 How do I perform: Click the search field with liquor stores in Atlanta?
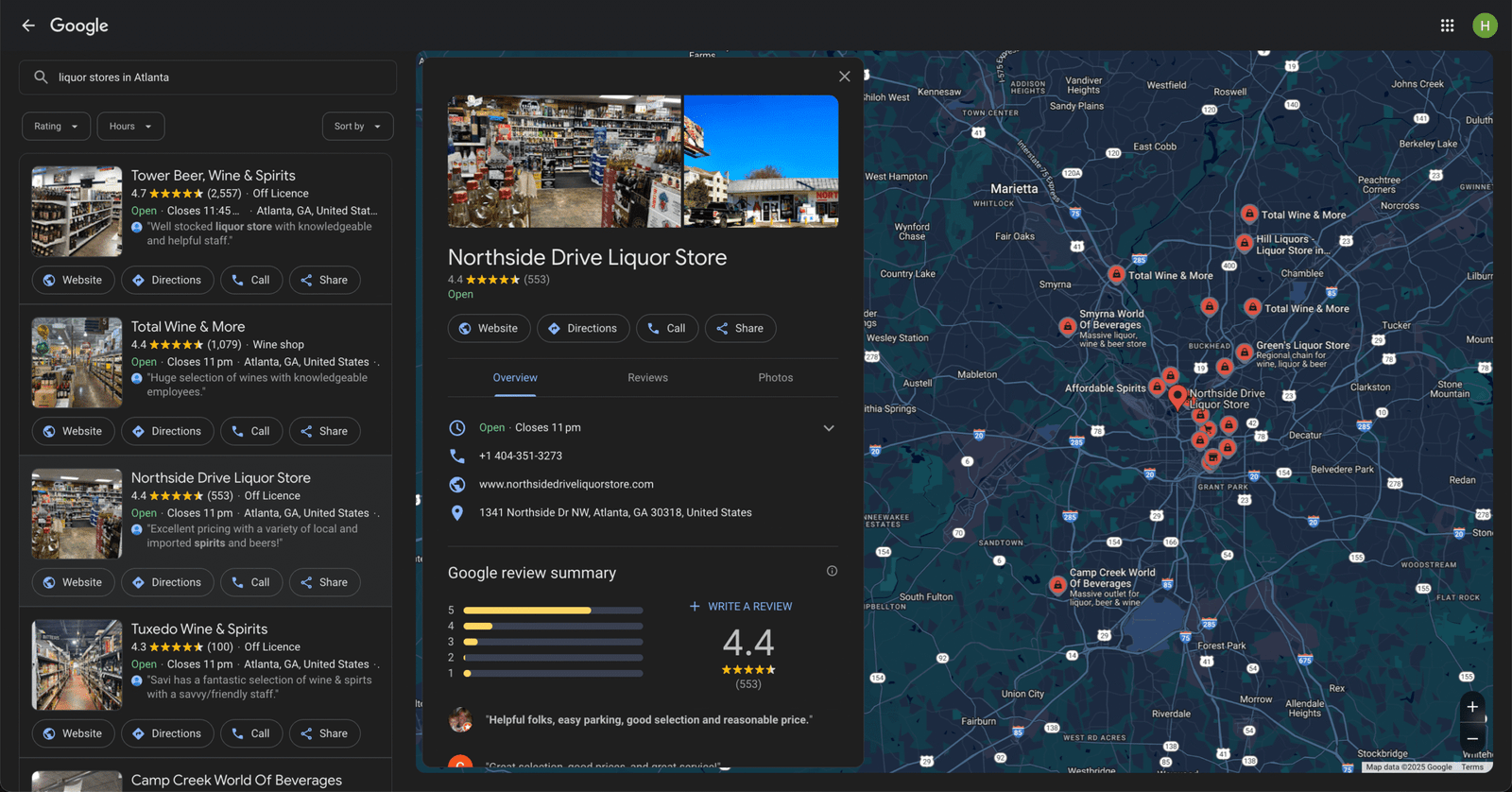point(208,77)
